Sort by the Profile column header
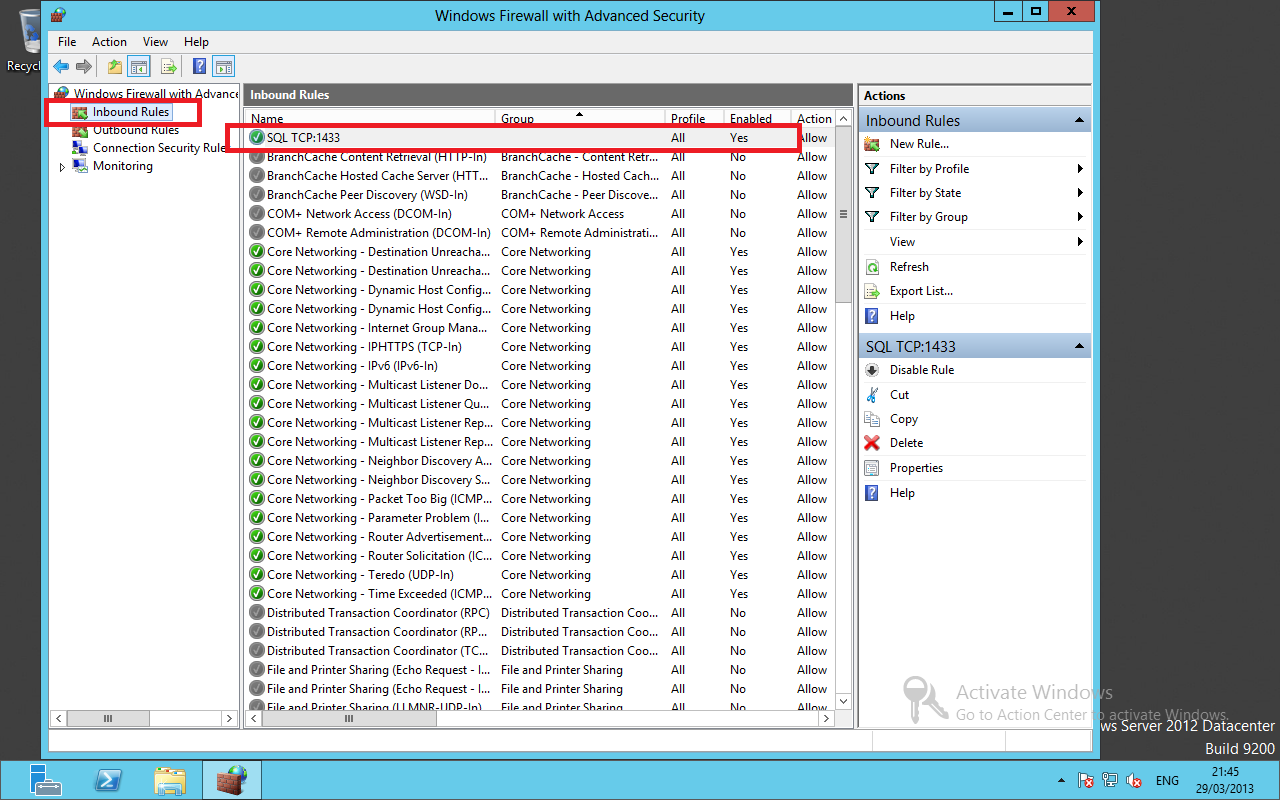 point(695,118)
